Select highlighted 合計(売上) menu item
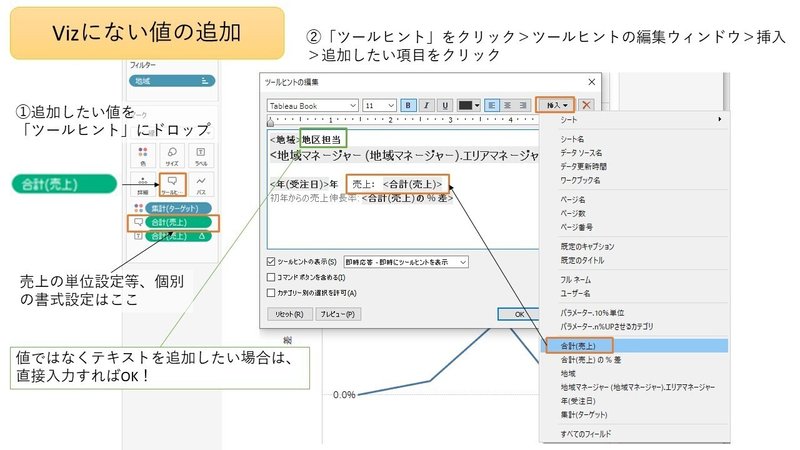Viewport: 800px width, 450px height. (634, 346)
